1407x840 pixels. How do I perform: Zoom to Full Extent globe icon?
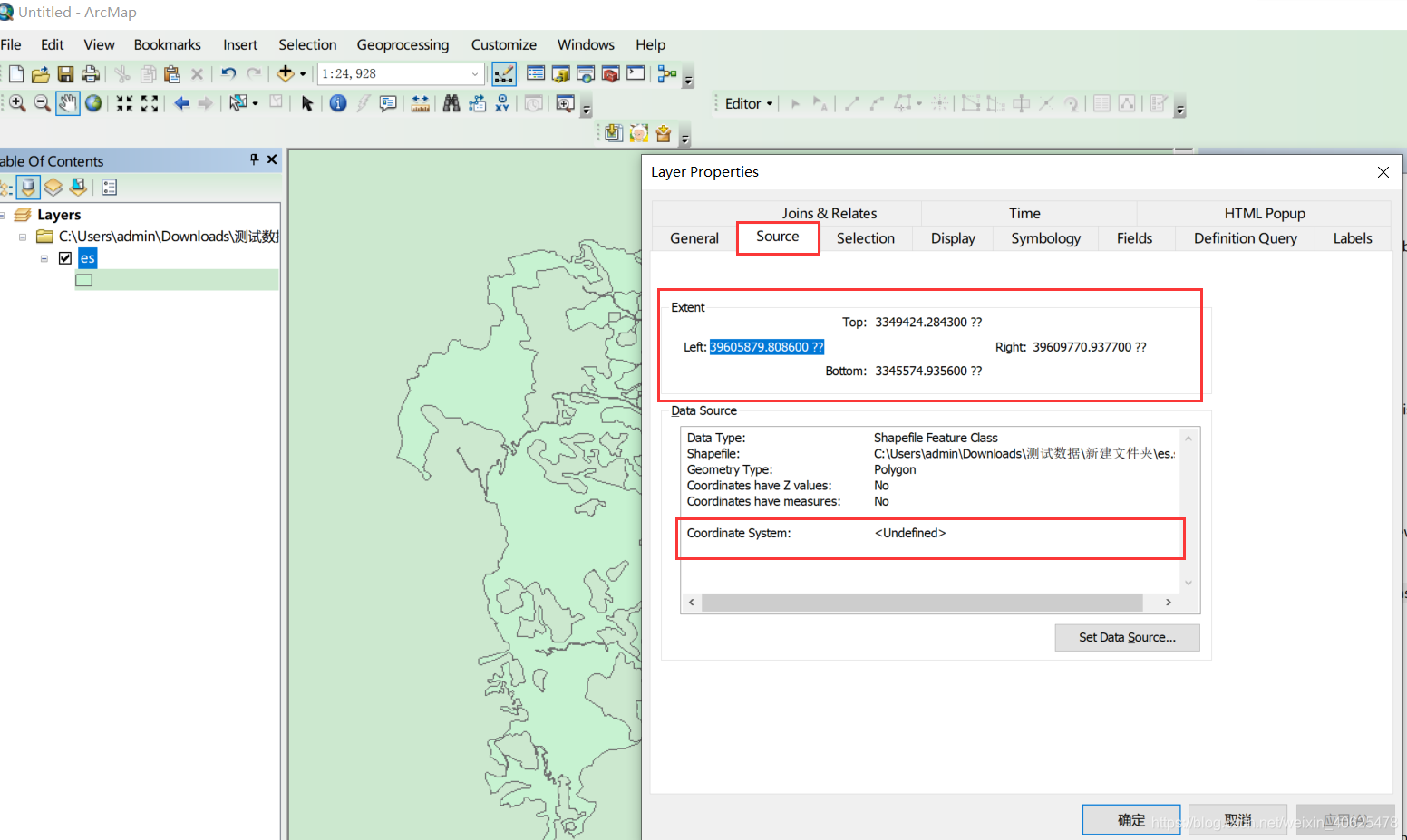93,103
